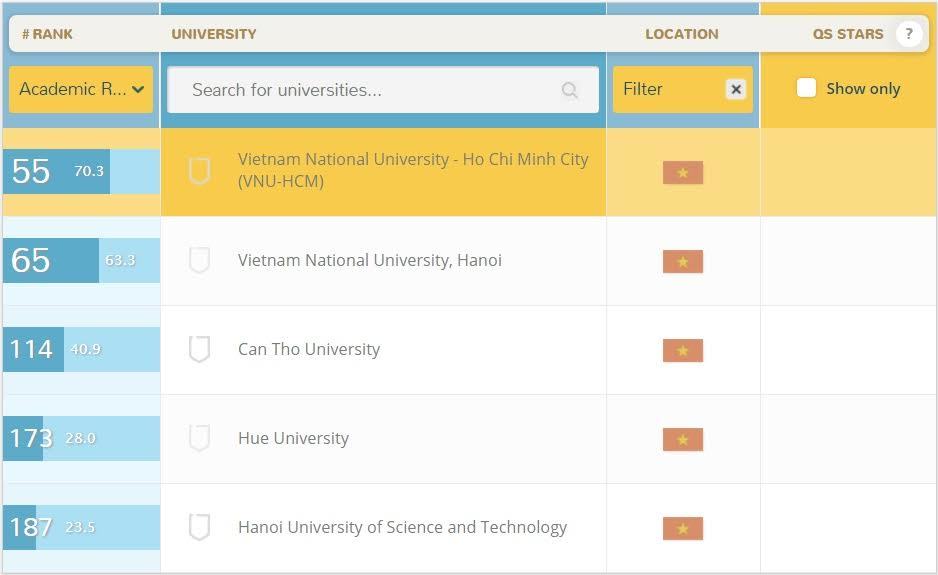Image resolution: width=938 pixels, height=575 pixels.
Task: Click flag for Hanoi University of Science and Technology
Action: (683, 528)
